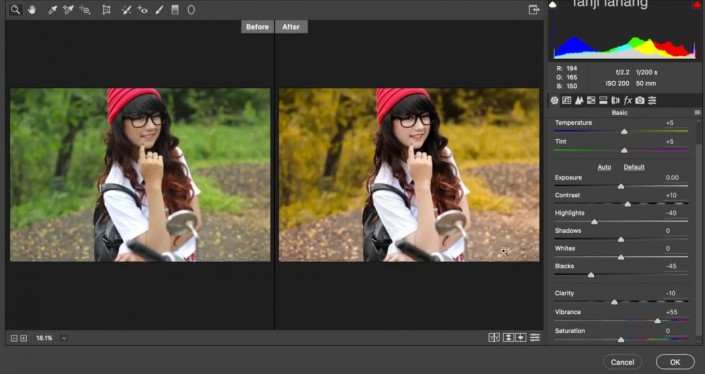The image size is (705, 374).
Task: Activate the Targeted Adjustment tool
Action: pyautogui.click(x=85, y=9)
